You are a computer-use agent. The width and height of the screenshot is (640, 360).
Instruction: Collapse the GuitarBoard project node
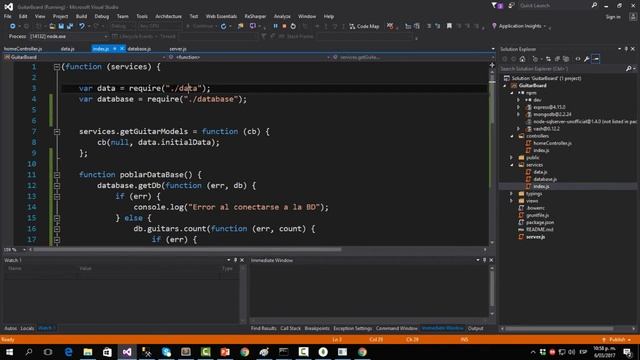(x=505, y=86)
